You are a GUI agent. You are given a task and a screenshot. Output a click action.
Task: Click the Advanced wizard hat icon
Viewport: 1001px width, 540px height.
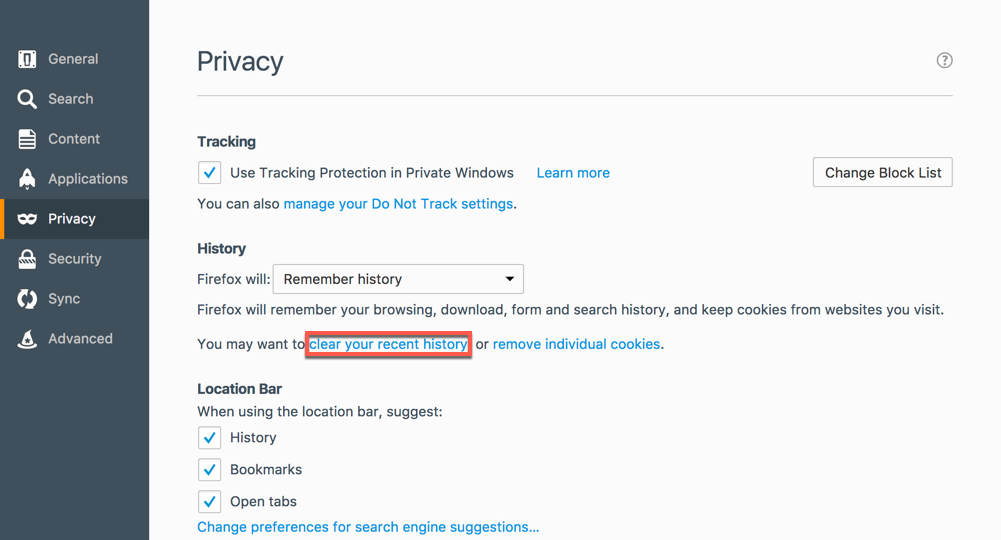[27, 339]
